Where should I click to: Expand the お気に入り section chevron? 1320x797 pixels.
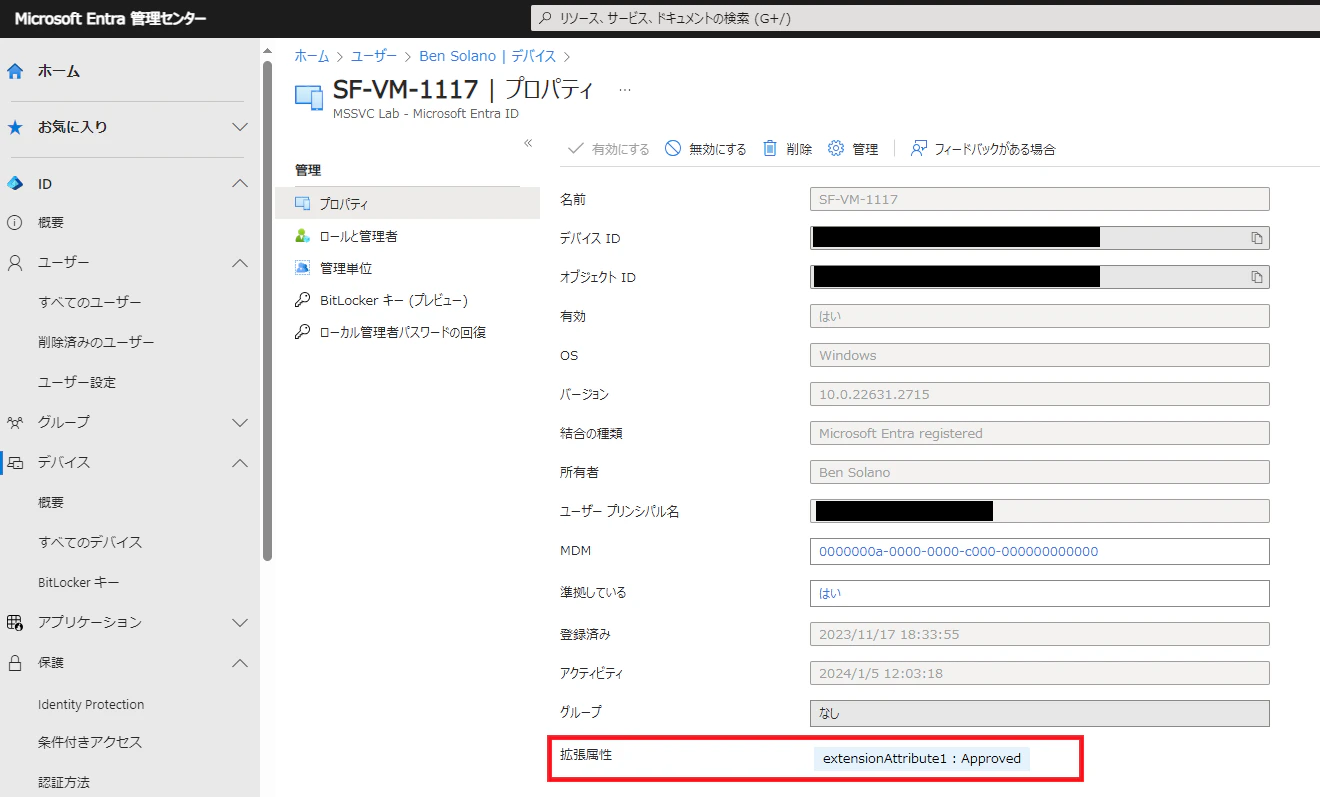coord(240,127)
